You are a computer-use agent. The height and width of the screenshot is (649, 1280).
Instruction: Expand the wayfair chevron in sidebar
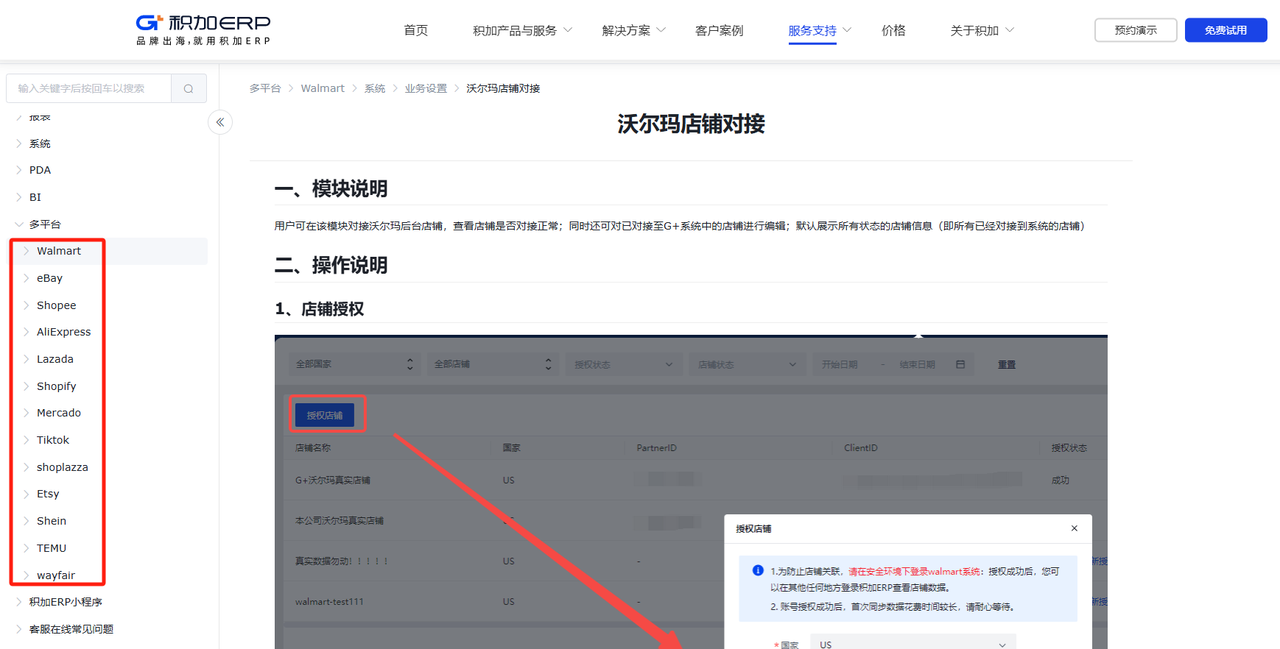[27, 575]
